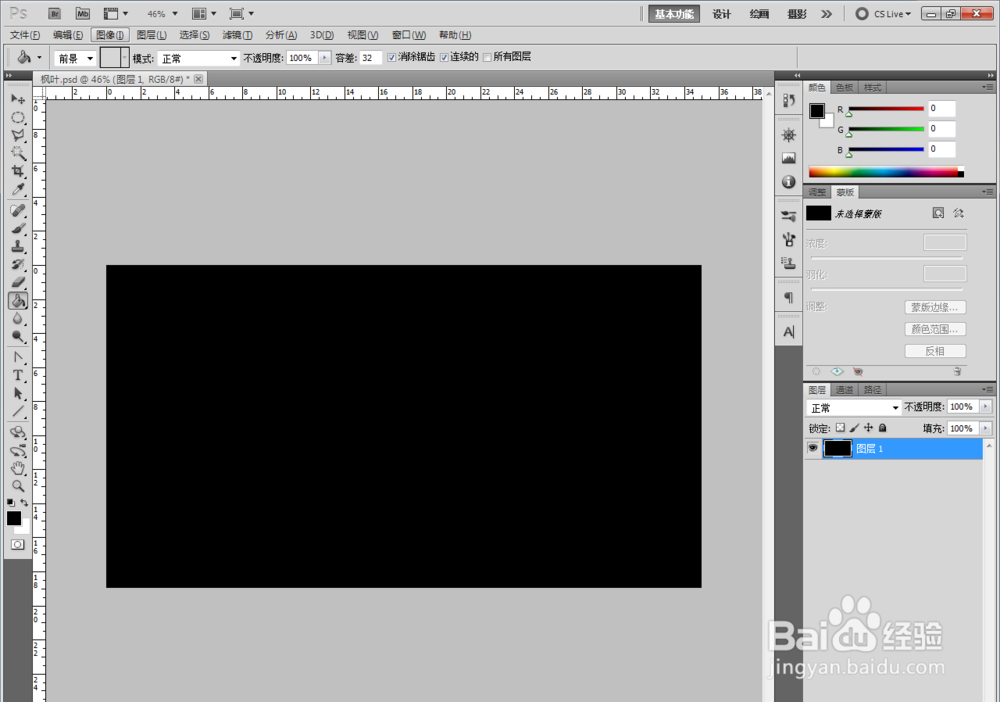Screen dimensions: 1000x702
Task: Select the Polygonal Lasso tool
Action: pos(18,135)
